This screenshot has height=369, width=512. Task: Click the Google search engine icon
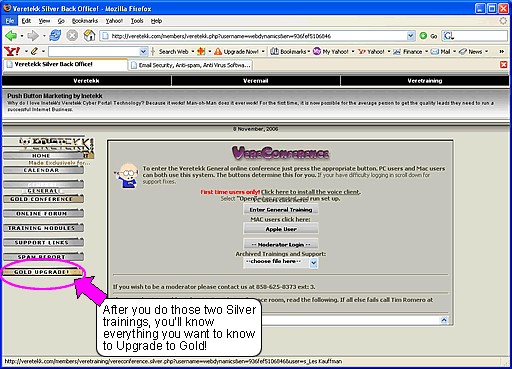pyautogui.click(x=449, y=36)
